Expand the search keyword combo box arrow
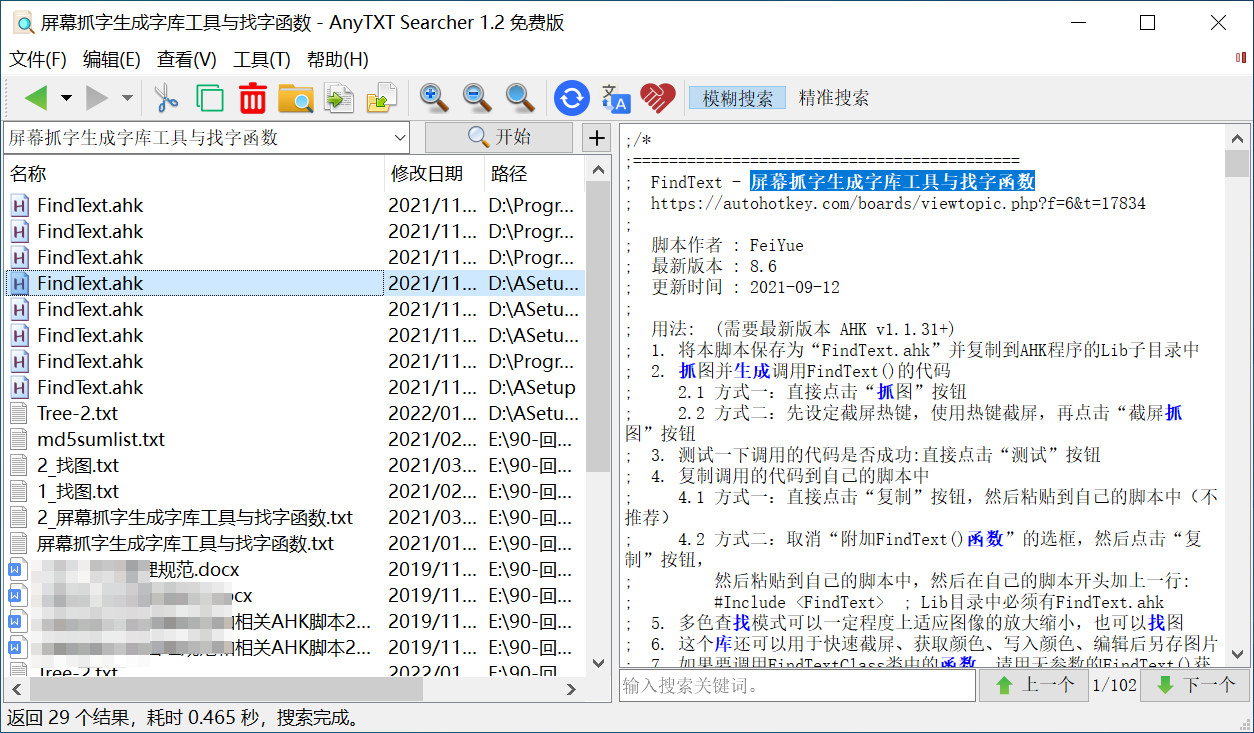 (400, 138)
